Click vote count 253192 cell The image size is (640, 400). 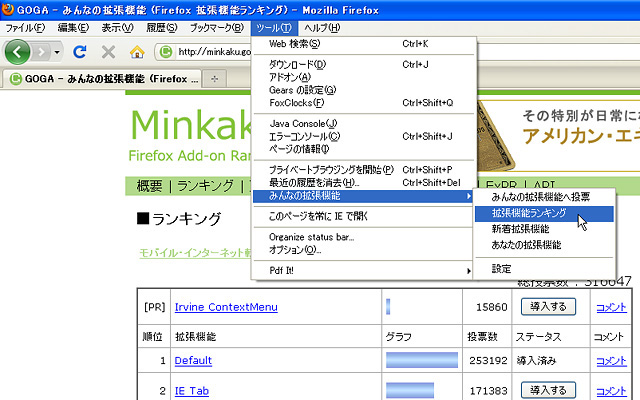(488, 360)
